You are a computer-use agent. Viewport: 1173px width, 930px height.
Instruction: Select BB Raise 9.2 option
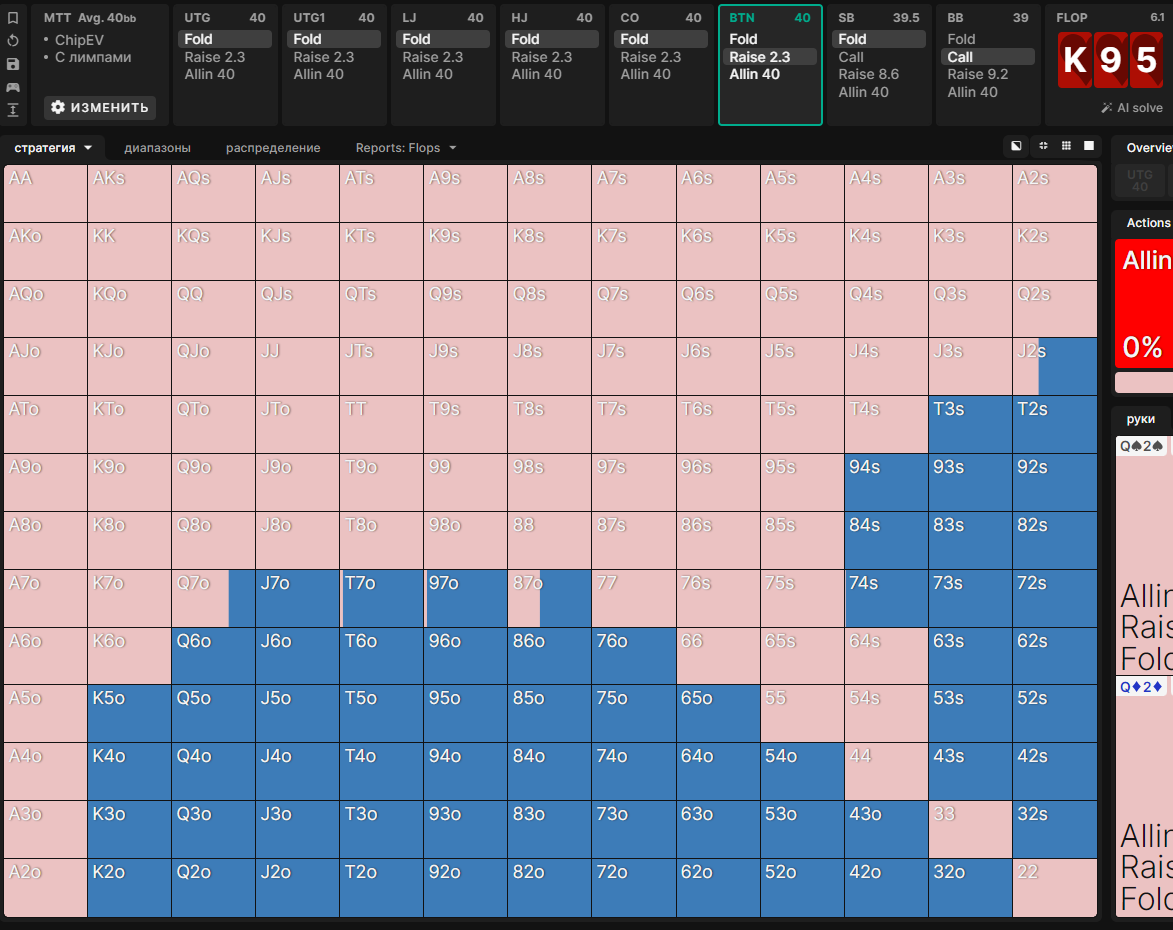977,74
